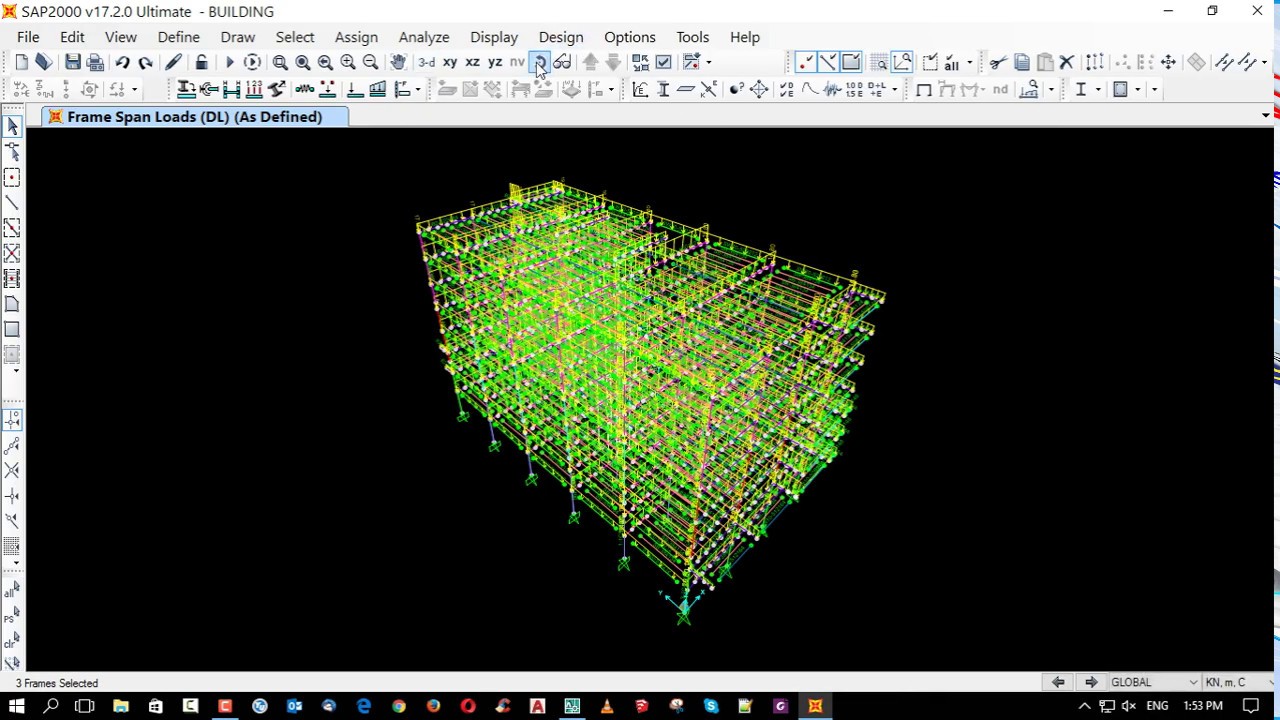Screen dimensions: 1280x720
Task: Run analysis with the play arrow icon
Action: (x=229, y=62)
